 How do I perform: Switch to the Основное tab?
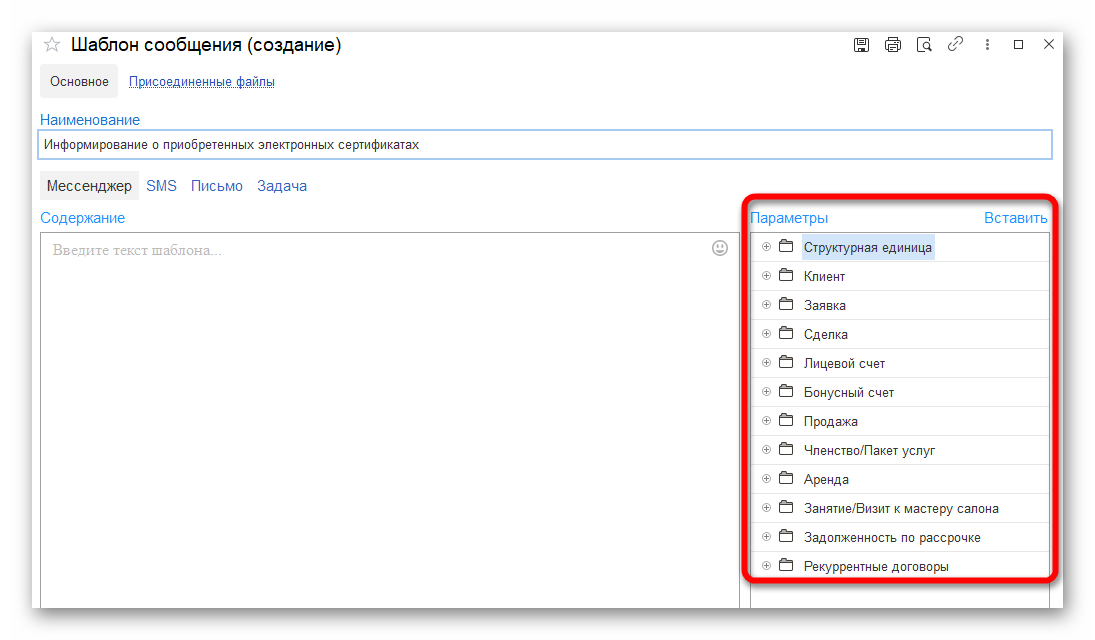point(79,82)
